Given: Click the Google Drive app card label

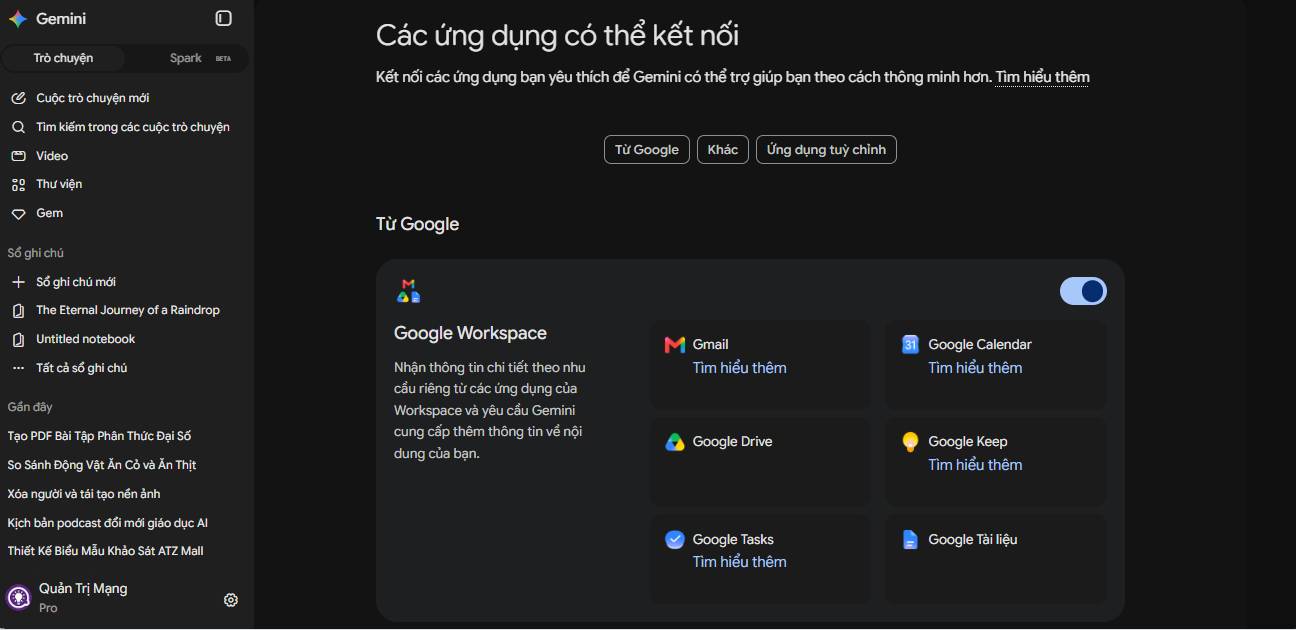Looking at the screenshot, I should point(732,442).
